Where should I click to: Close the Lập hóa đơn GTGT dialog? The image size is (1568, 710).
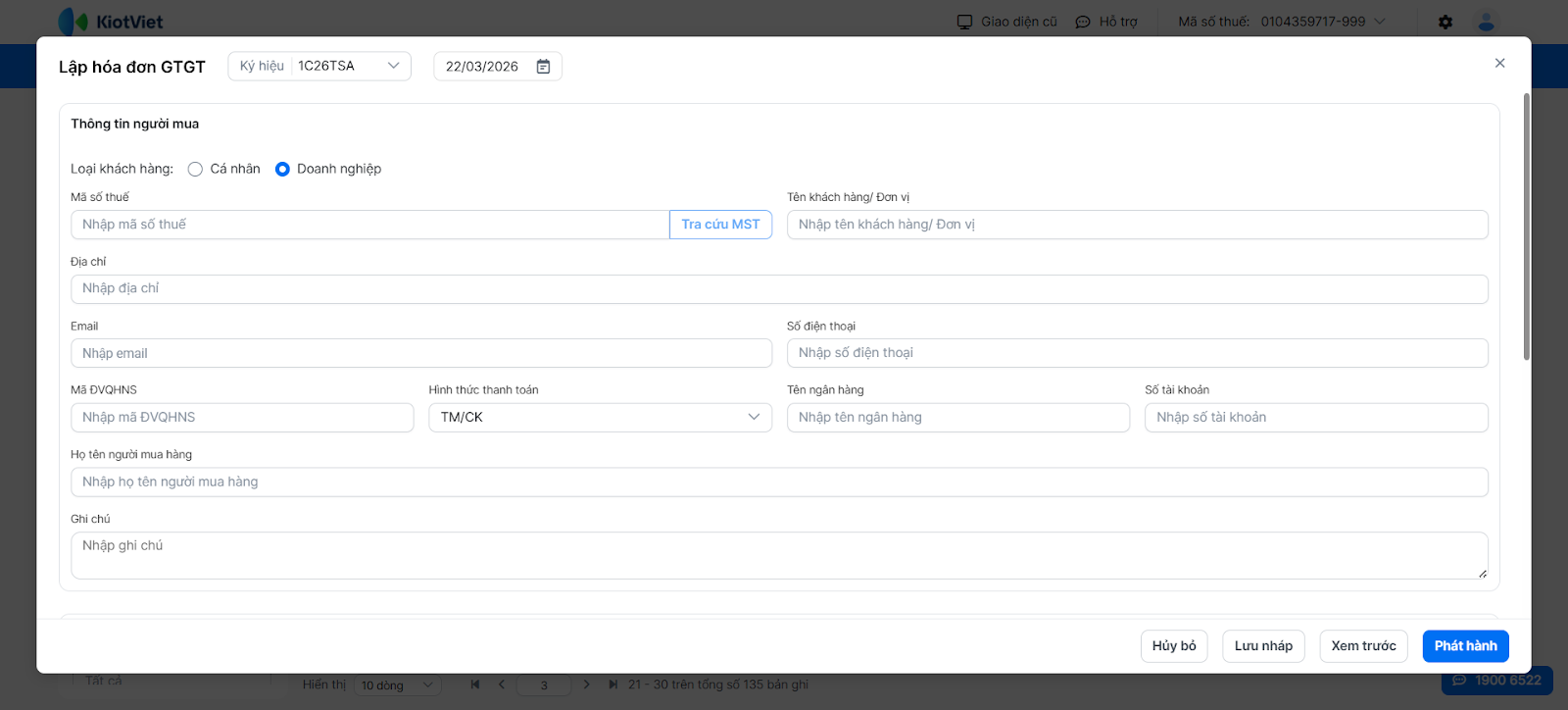point(1499,63)
